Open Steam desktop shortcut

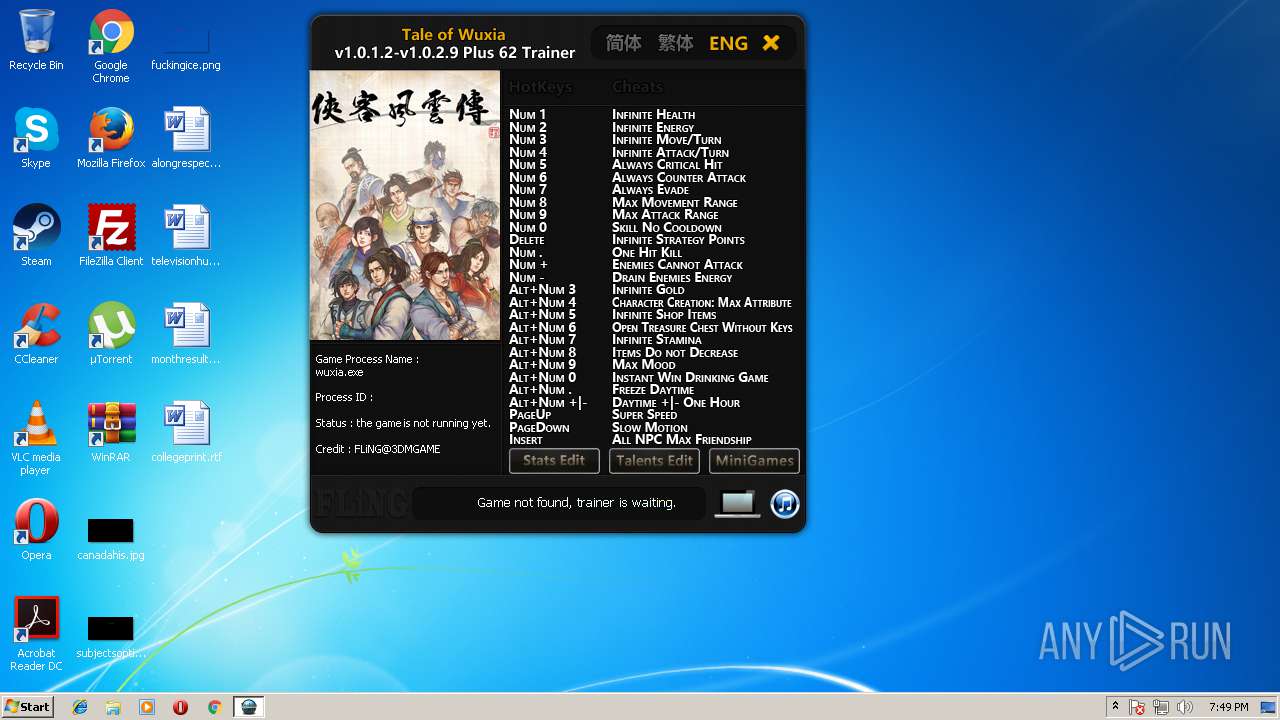point(36,236)
